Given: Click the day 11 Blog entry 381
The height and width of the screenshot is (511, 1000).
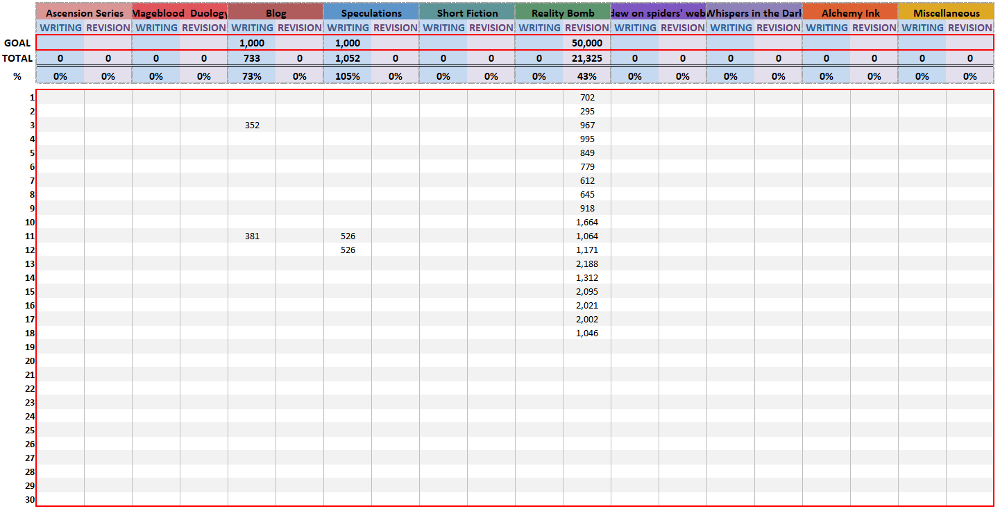Looking at the screenshot, I should coord(252,236).
